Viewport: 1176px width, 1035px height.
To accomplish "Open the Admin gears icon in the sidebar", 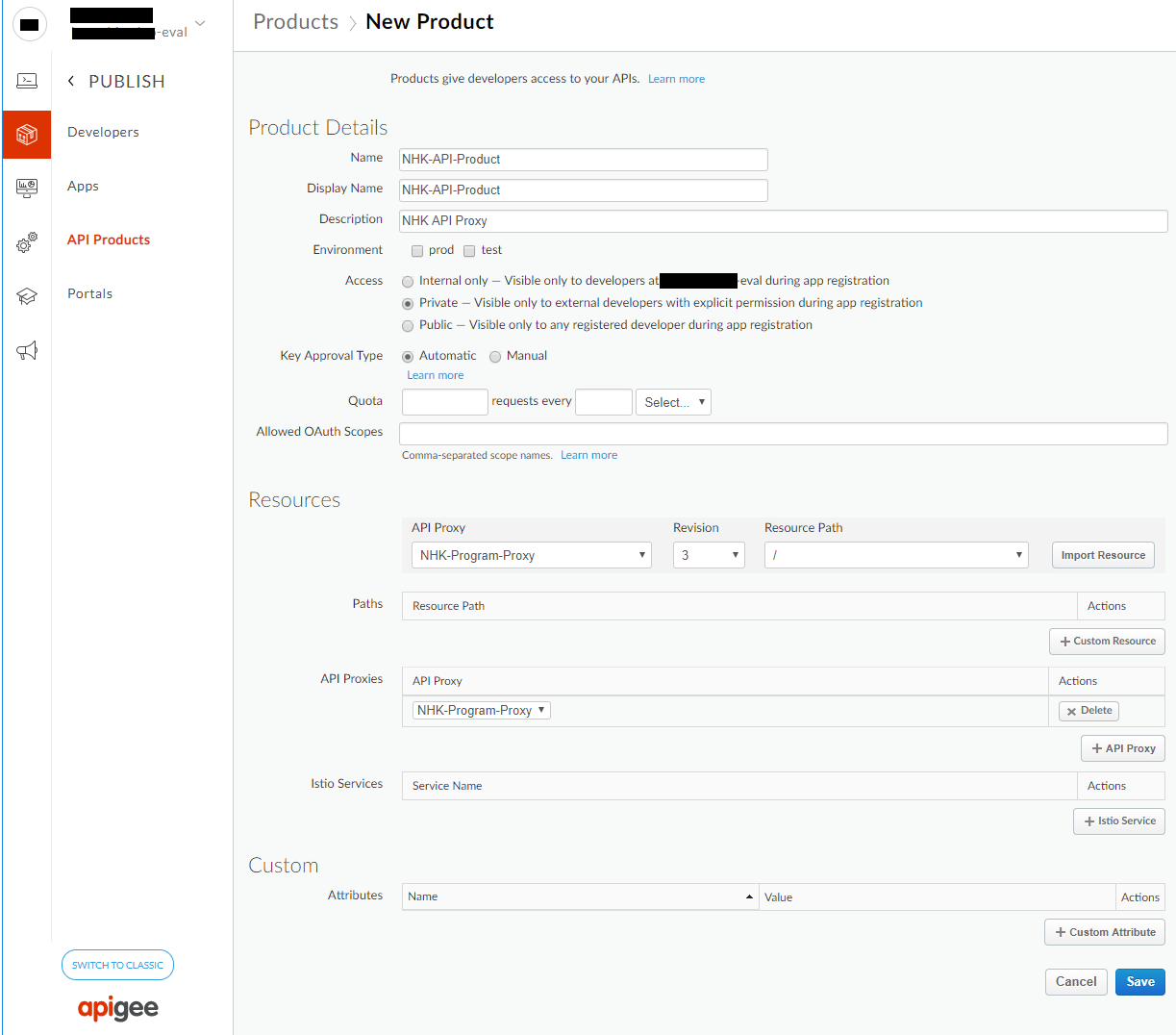I will click(26, 242).
